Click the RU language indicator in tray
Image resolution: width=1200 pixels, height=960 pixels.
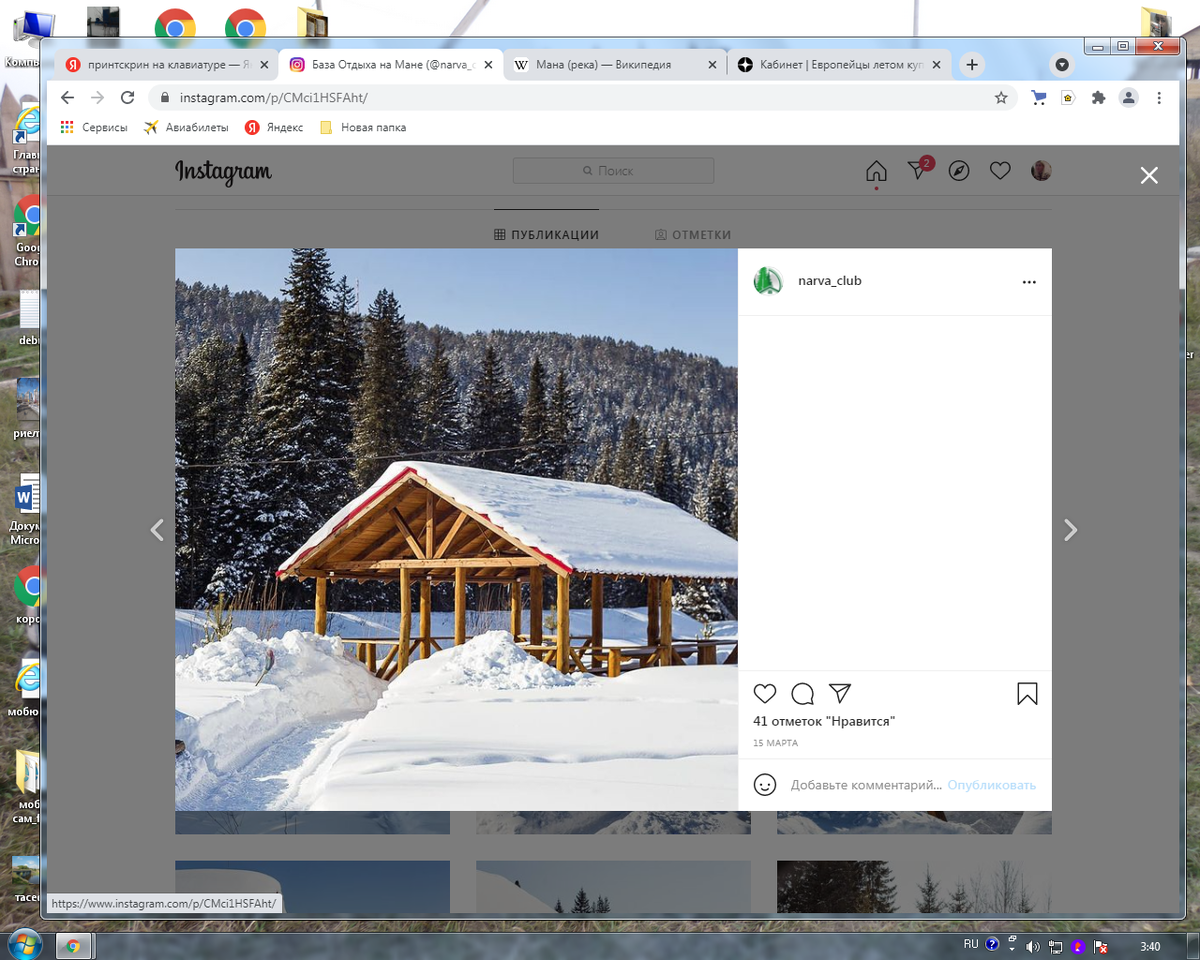pyautogui.click(x=971, y=944)
